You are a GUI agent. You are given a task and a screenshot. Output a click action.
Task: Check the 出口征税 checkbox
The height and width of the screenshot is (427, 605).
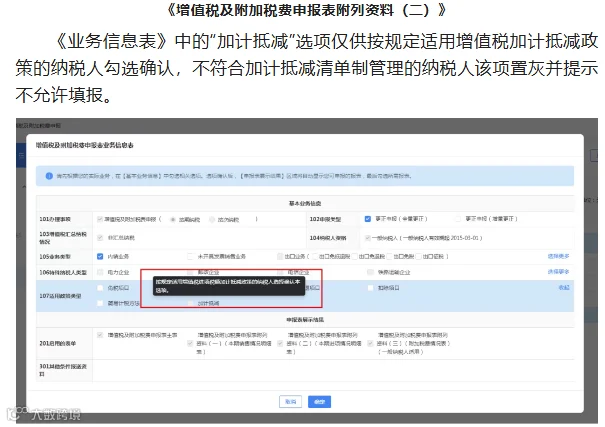(418, 256)
